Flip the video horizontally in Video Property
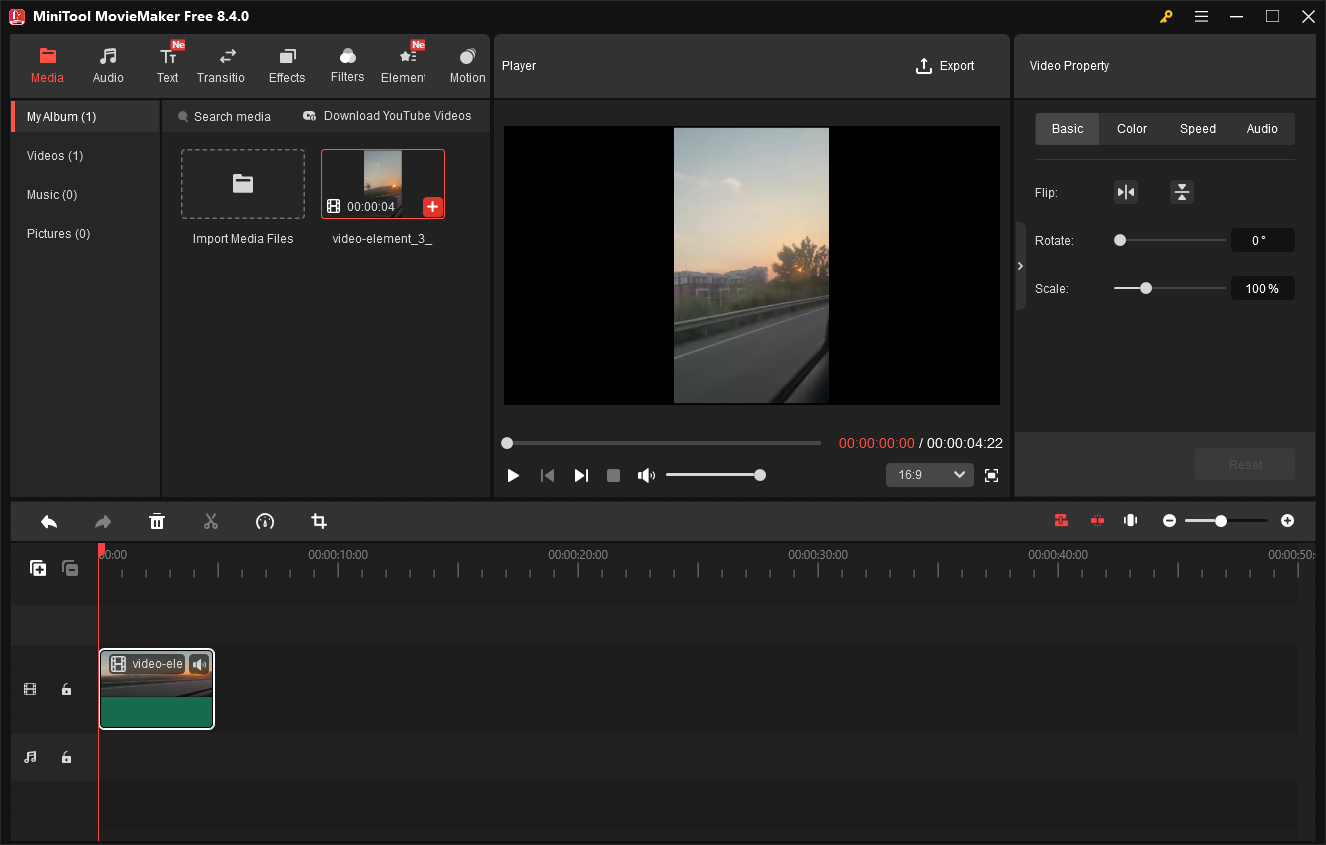Screen dimensions: 1326x845 click(x=1126, y=191)
